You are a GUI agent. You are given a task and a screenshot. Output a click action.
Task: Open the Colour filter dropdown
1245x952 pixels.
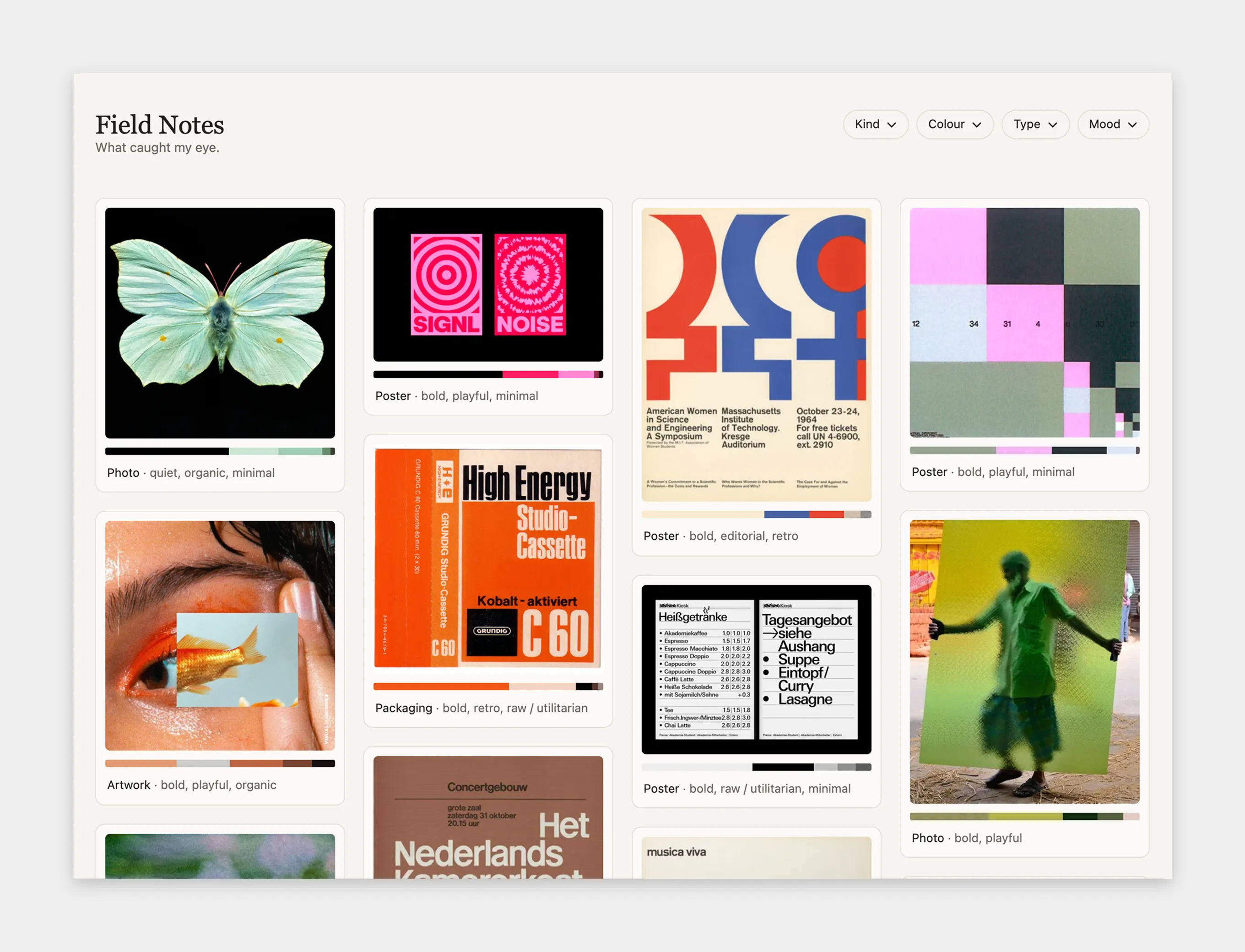pos(954,124)
